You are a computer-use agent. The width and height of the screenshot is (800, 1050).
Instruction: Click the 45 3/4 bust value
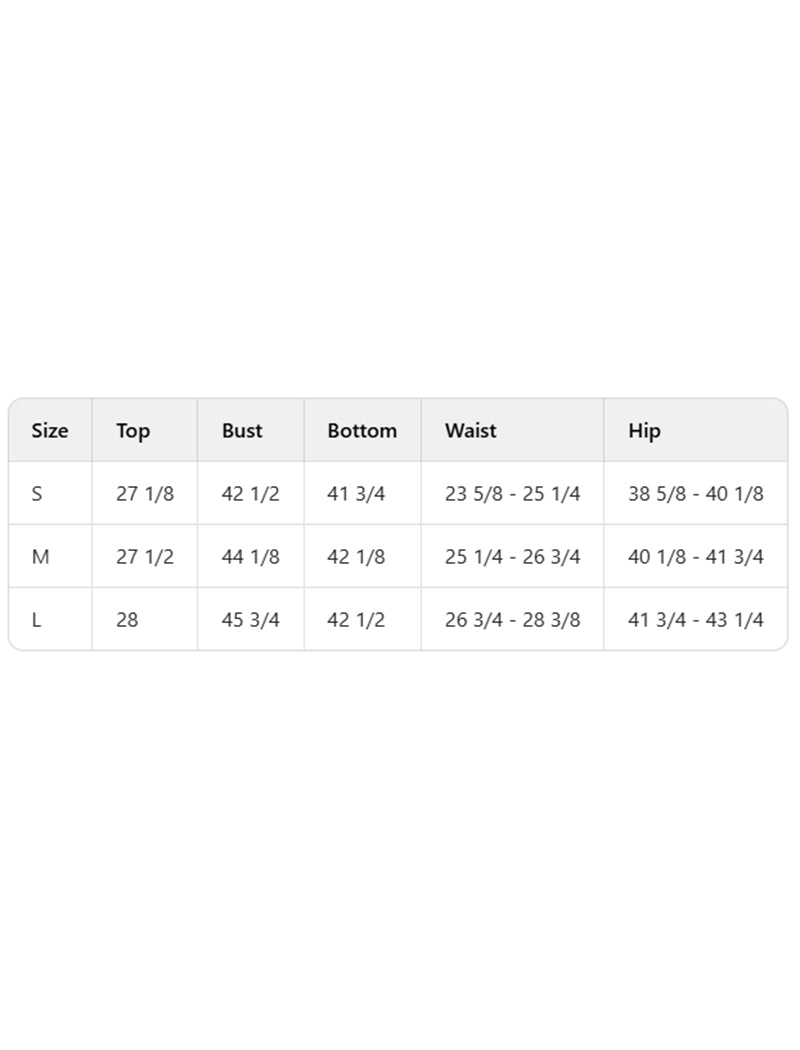[x=250, y=619]
